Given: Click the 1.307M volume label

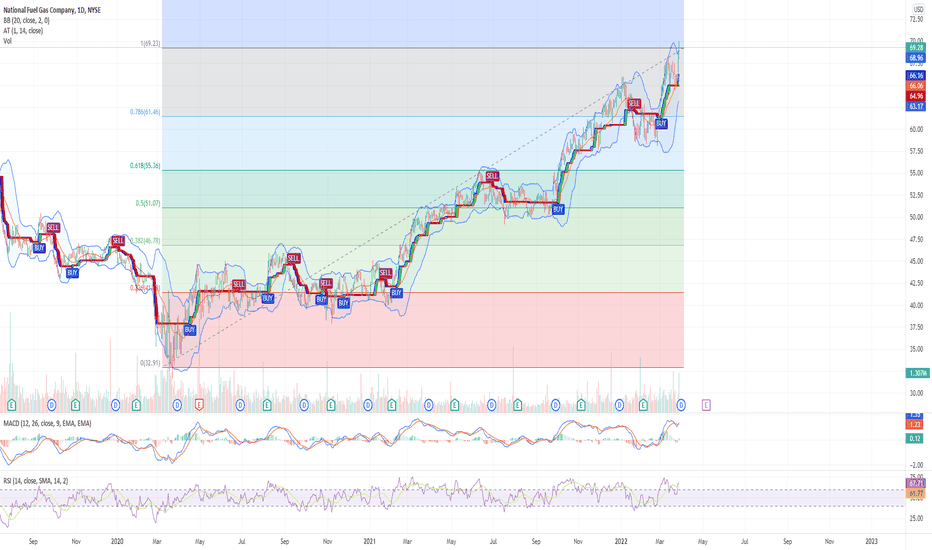Looking at the screenshot, I should tap(916, 373).
